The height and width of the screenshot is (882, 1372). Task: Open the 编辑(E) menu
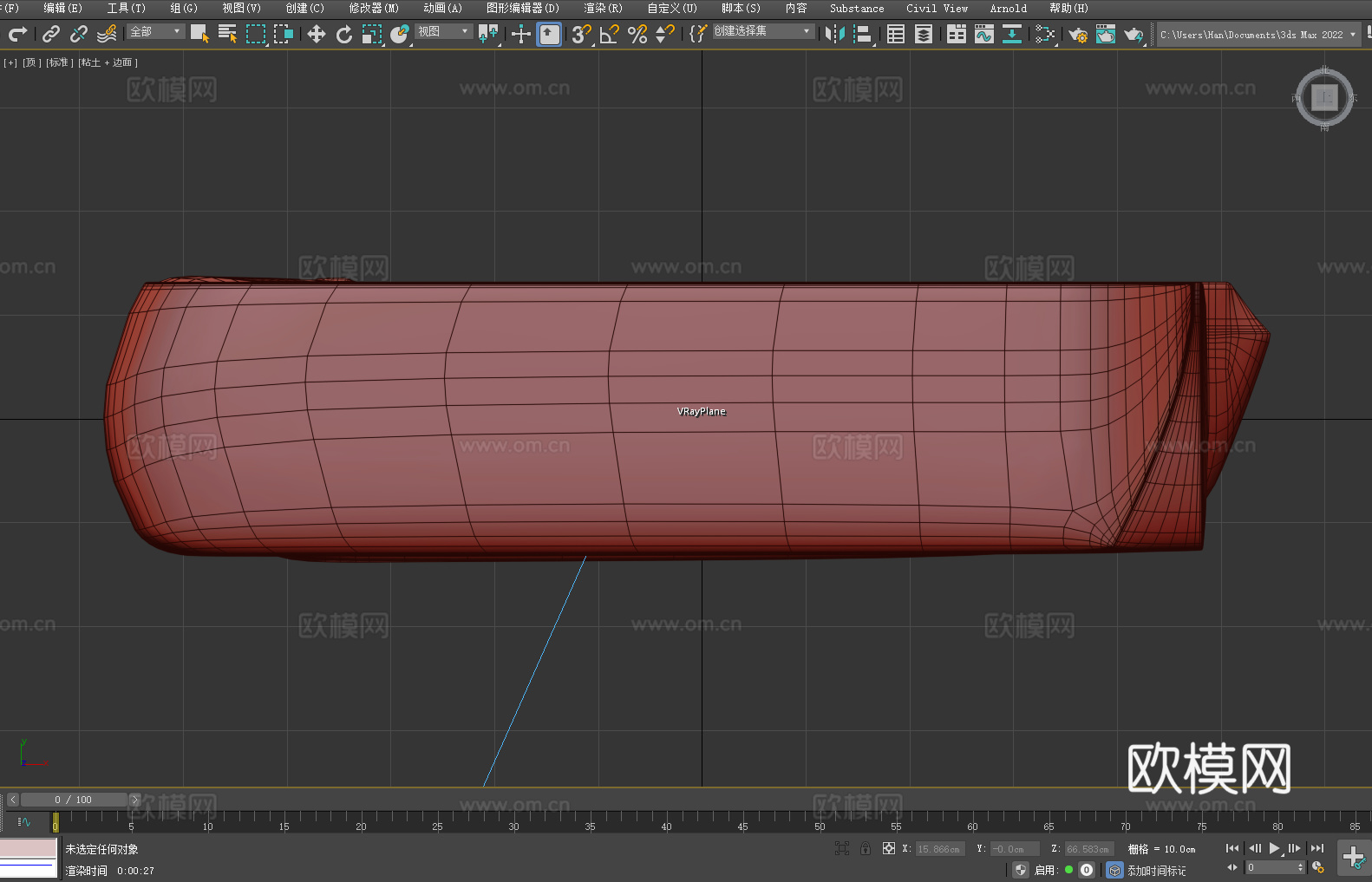[62, 8]
